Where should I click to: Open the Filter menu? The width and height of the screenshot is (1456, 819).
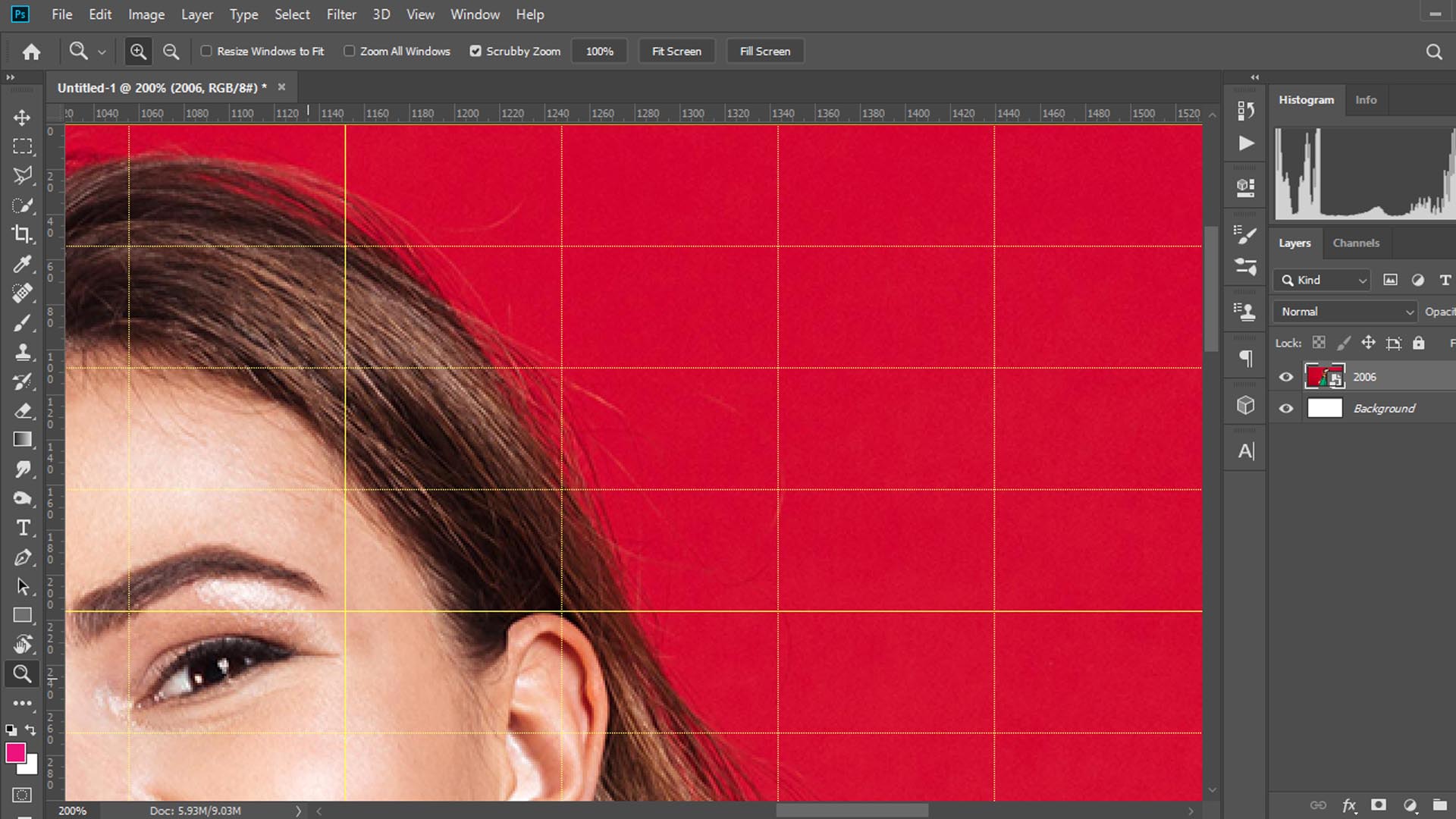point(341,14)
